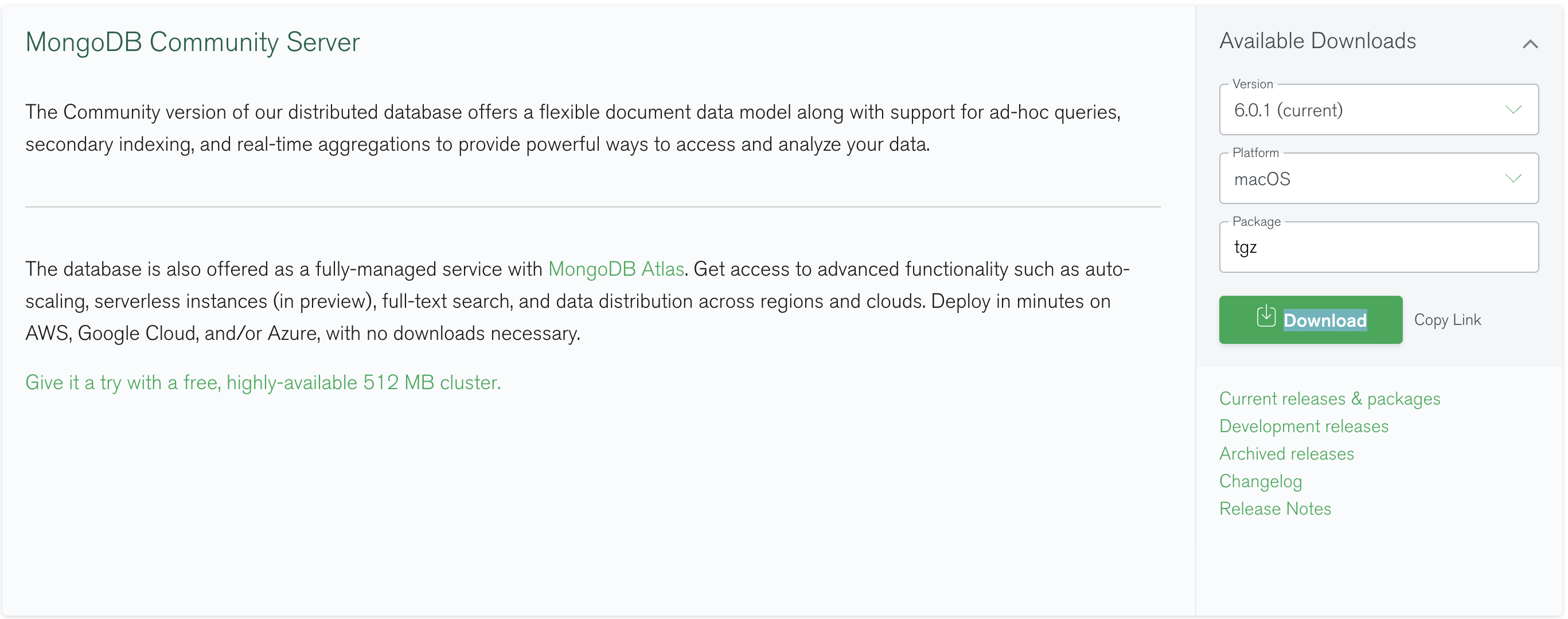This screenshot has height=619, width=1568.
Task: View the Release Notes
Action: pos(1275,508)
